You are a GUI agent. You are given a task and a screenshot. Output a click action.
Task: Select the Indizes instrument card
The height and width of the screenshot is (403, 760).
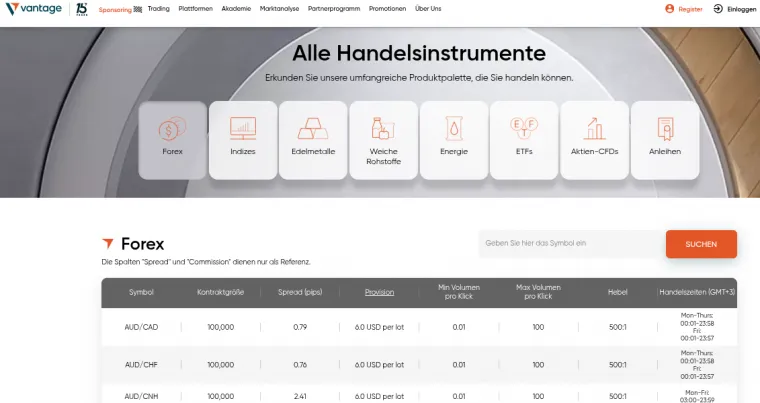click(243, 140)
